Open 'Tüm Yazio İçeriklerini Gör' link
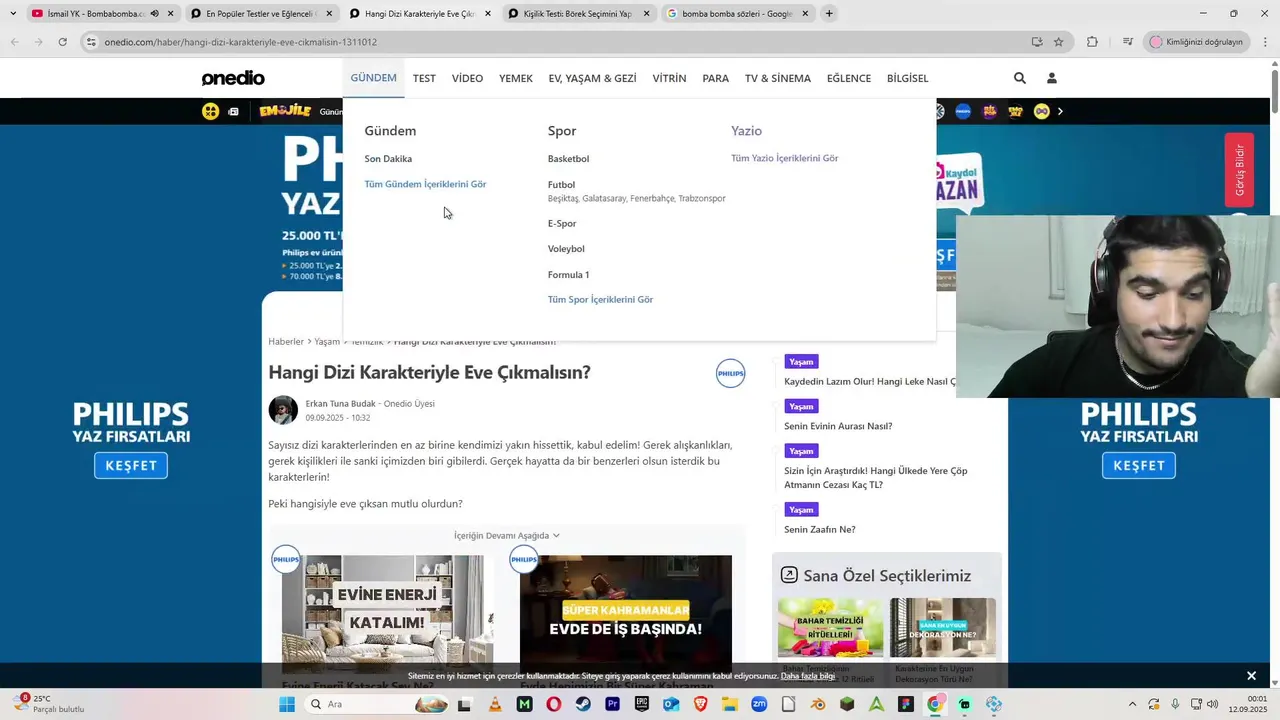1280x720 pixels. point(784,158)
